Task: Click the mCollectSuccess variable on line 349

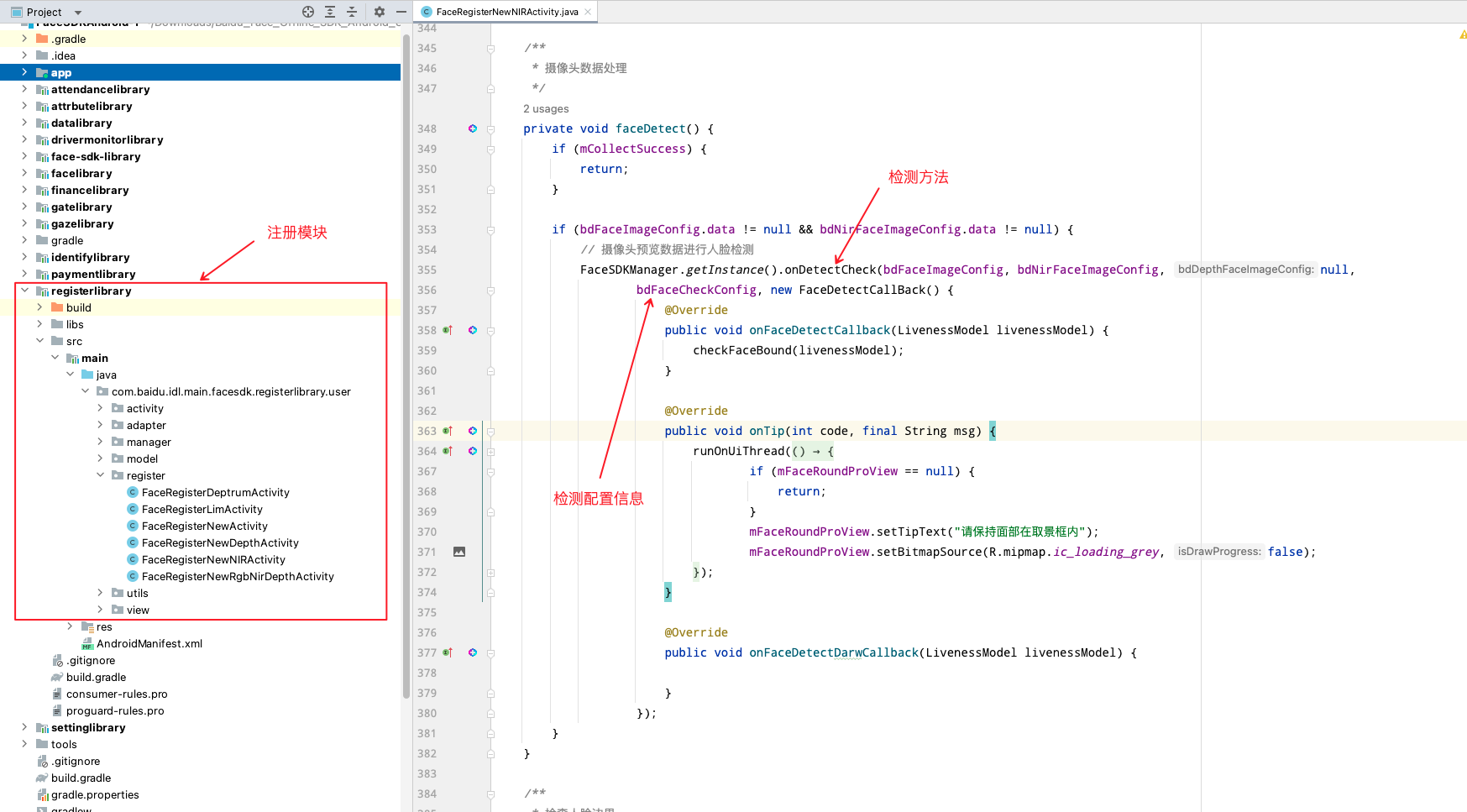Action: point(632,149)
